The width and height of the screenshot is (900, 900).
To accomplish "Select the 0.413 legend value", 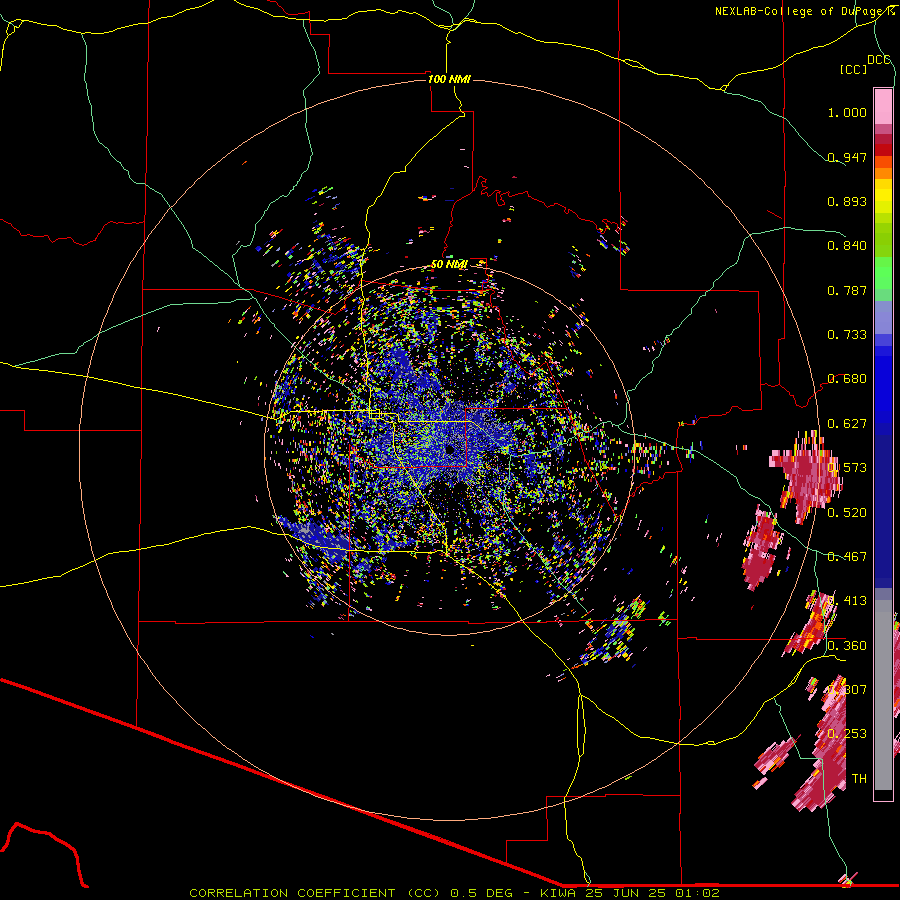I will (x=847, y=601).
